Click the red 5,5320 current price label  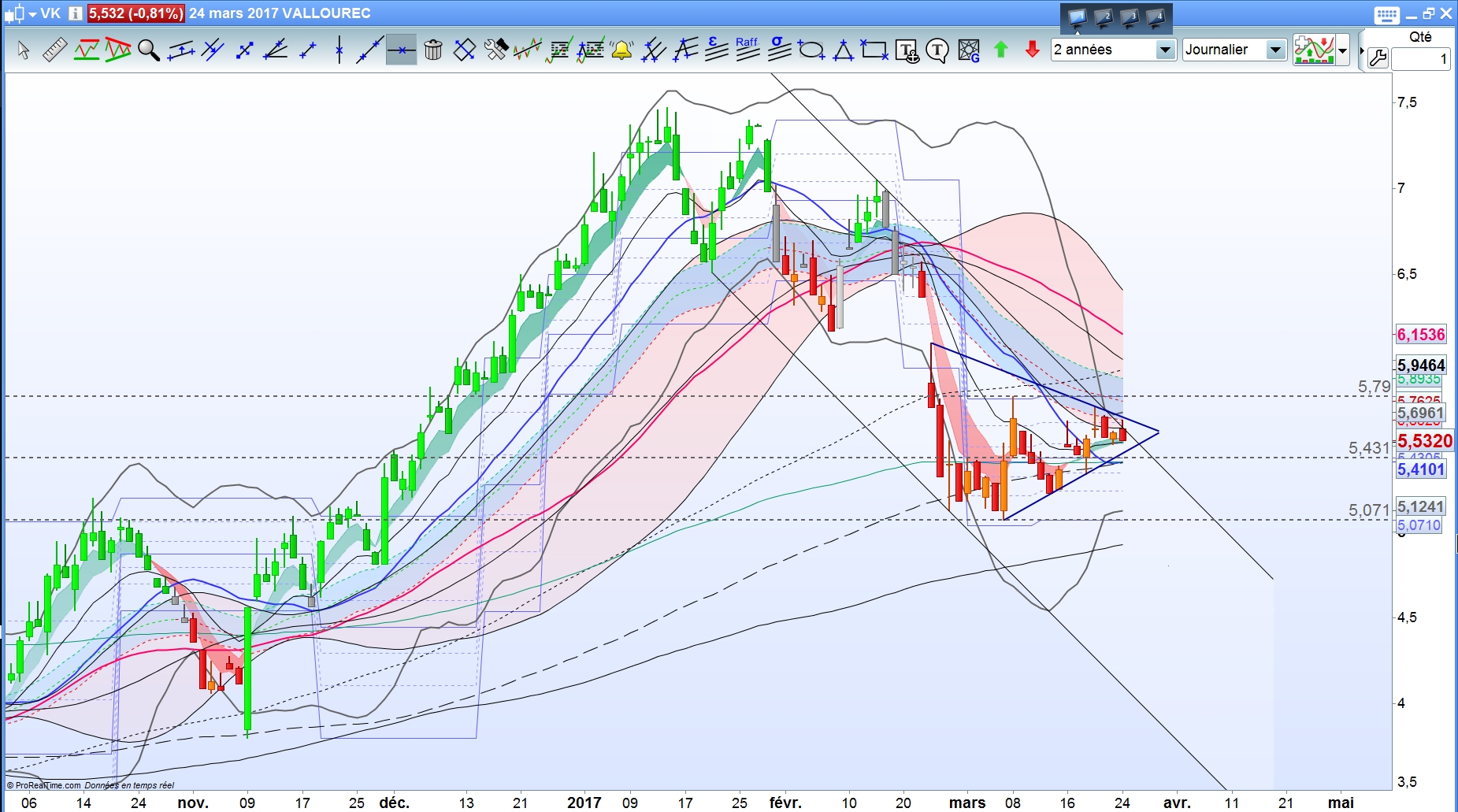1425,440
